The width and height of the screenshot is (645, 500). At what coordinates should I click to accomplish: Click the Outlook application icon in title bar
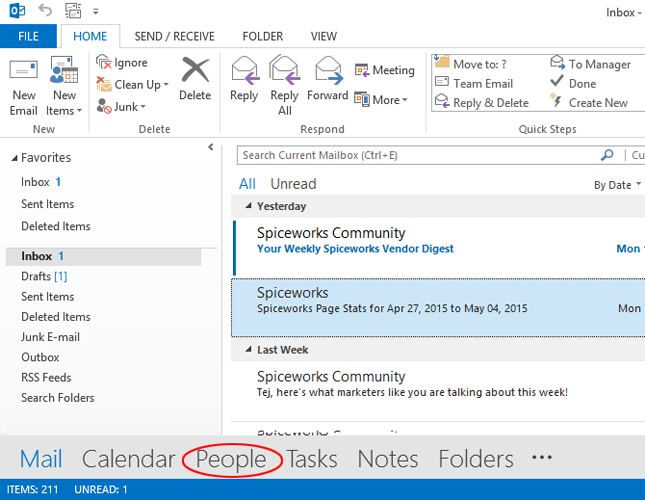click(17, 11)
